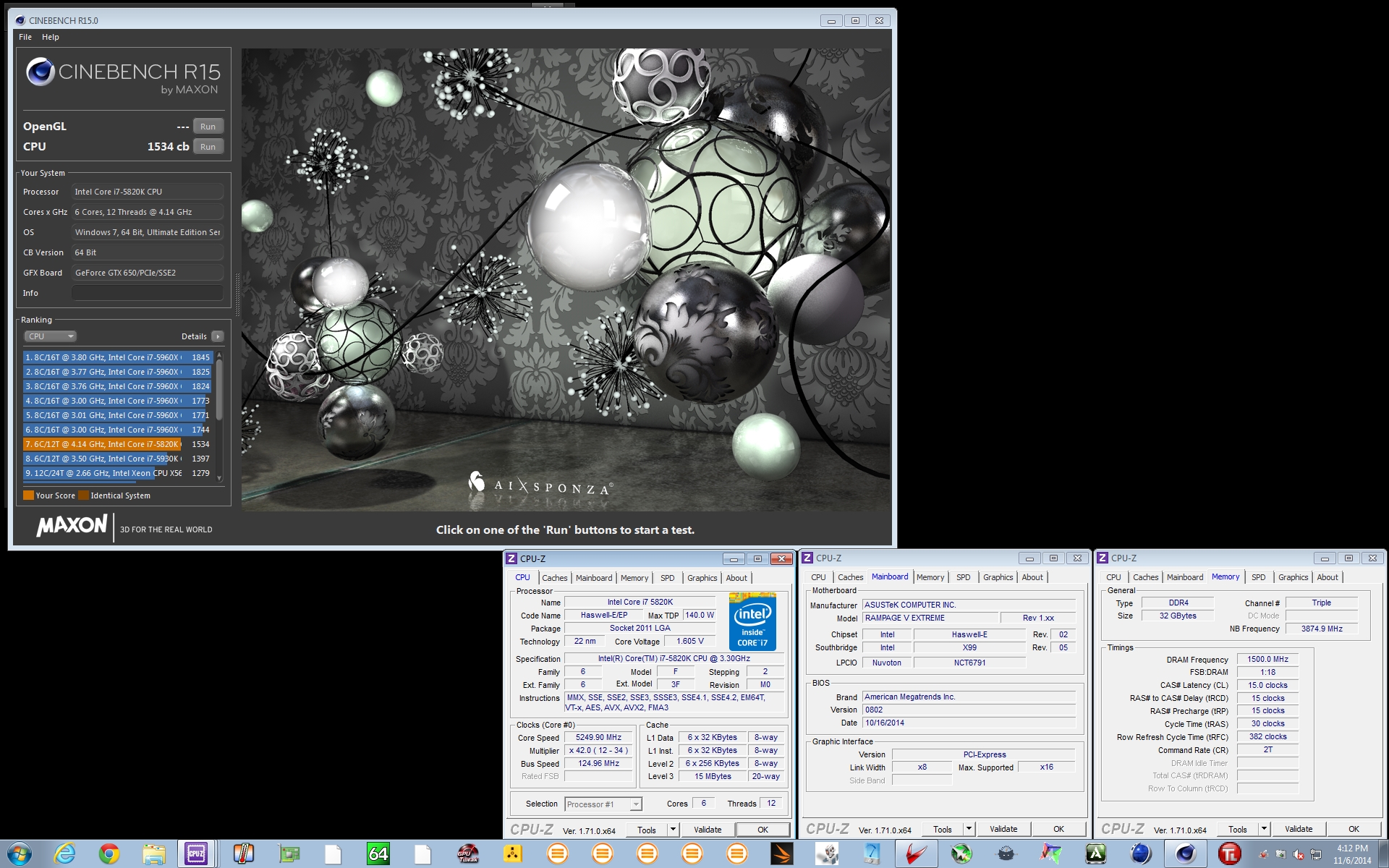The image size is (1389, 868).
Task: Open the Processor #1 selection dropdown
Action: 603,804
